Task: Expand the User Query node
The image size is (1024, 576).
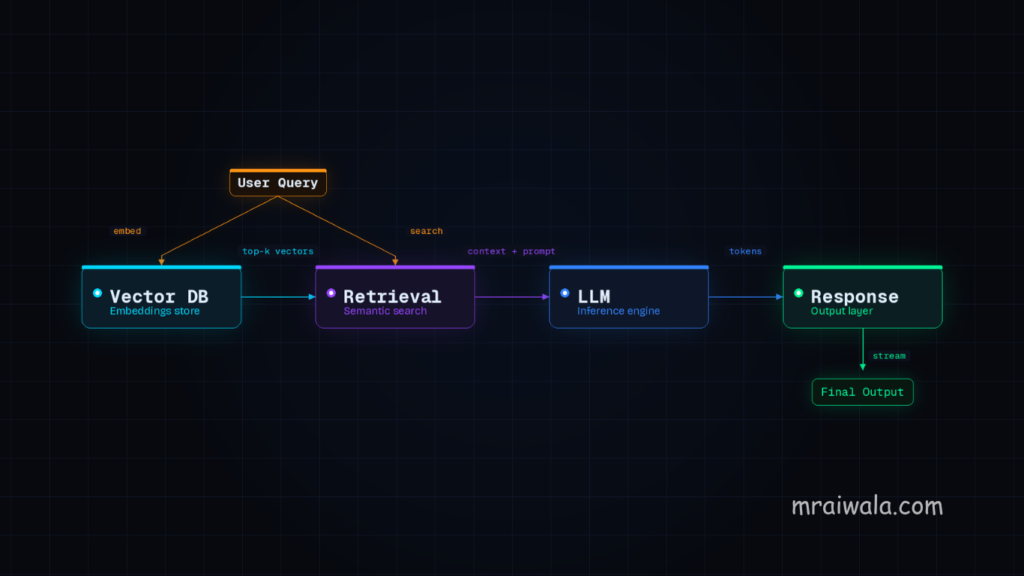Action: pos(278,183)
